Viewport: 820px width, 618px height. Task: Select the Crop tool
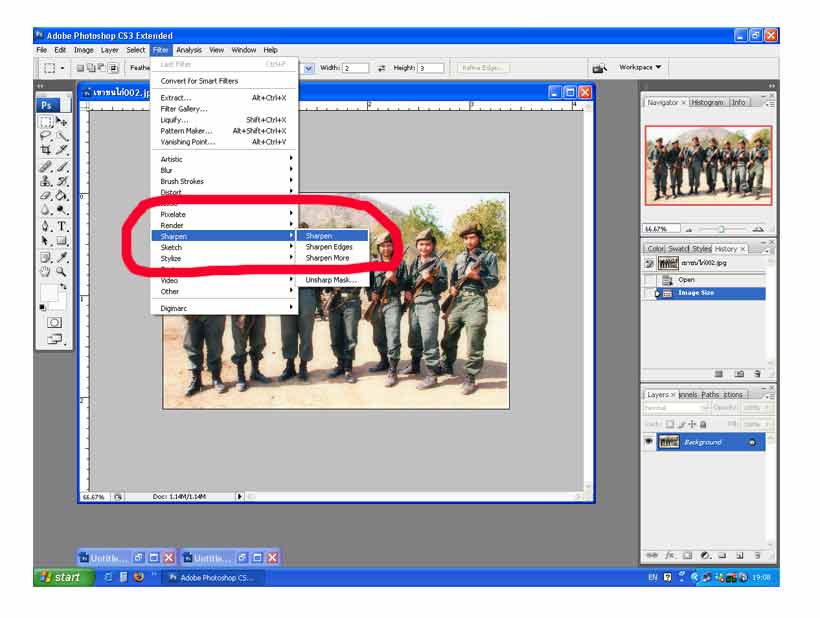[46, 150]
